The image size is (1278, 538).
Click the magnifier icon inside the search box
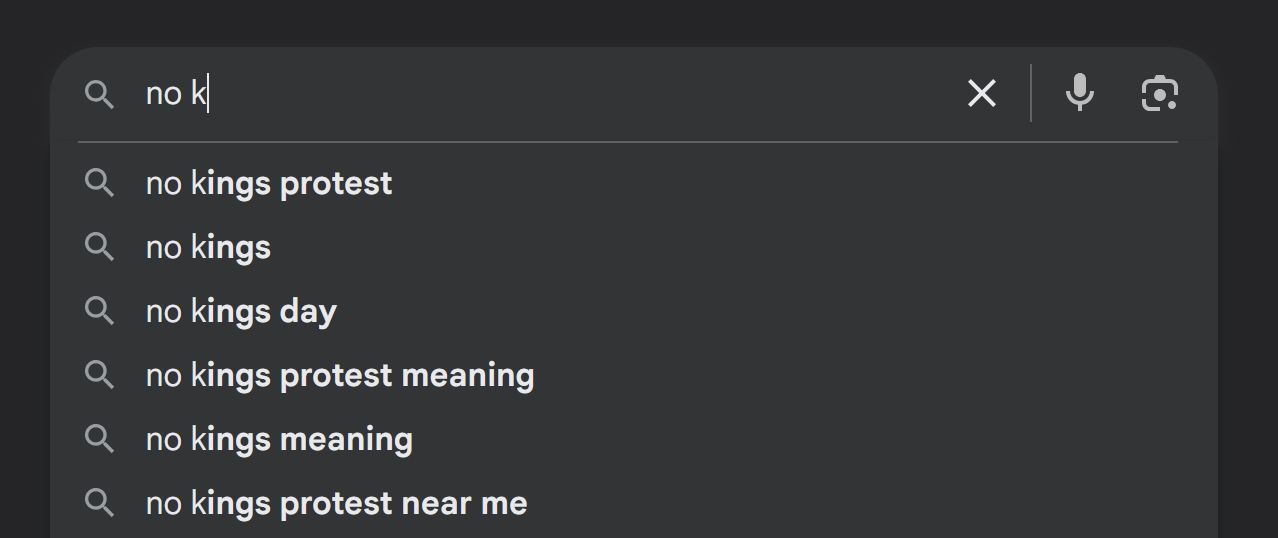tap(99, 95)
